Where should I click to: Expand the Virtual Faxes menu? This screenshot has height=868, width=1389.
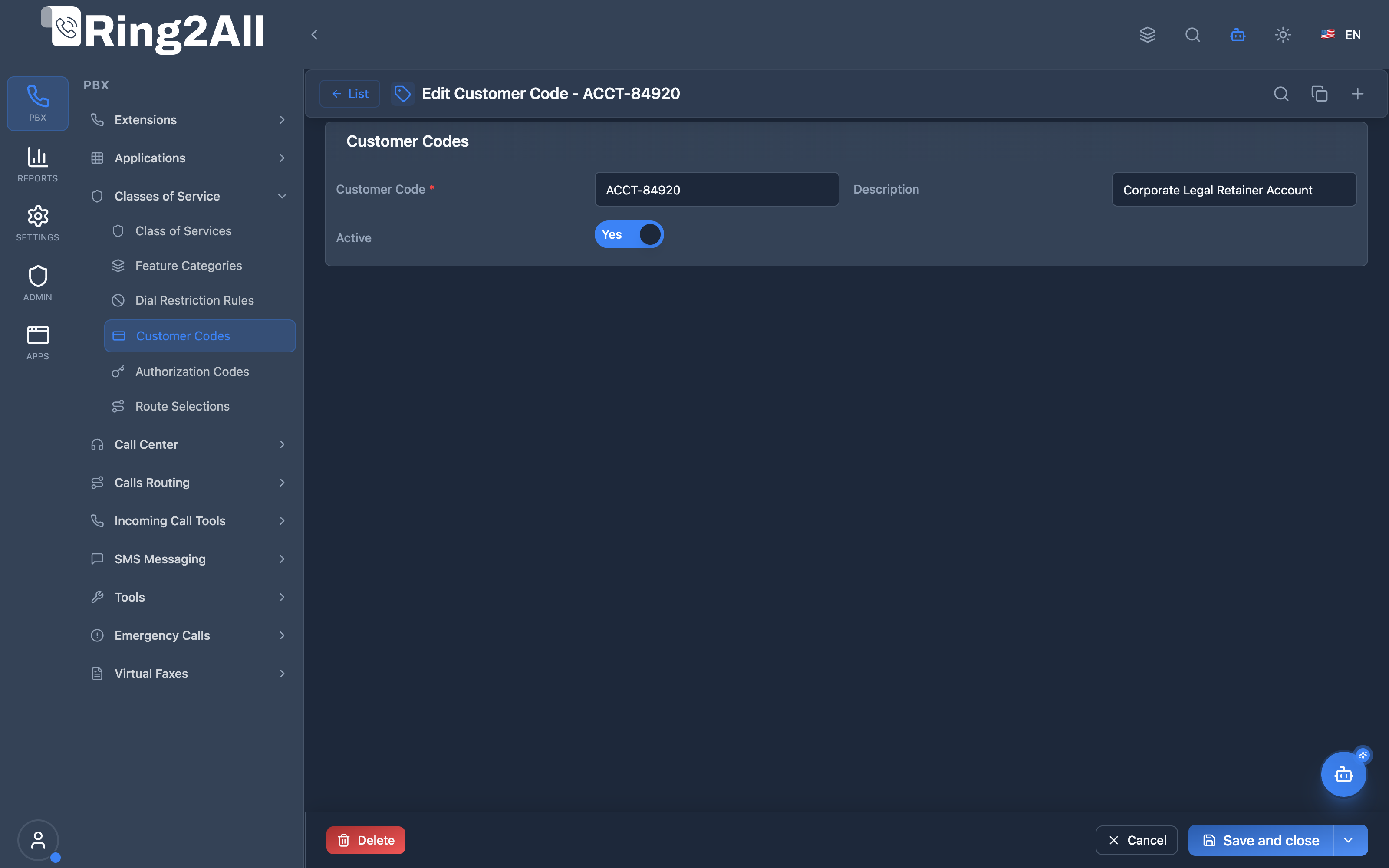[188, 674]
